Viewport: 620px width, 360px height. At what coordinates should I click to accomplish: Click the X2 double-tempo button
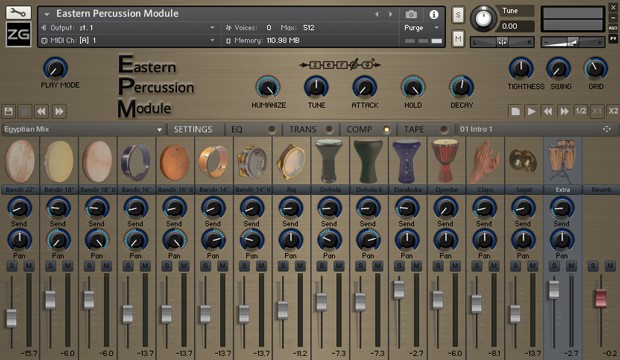pyautogui.click(x=613, y=111)
